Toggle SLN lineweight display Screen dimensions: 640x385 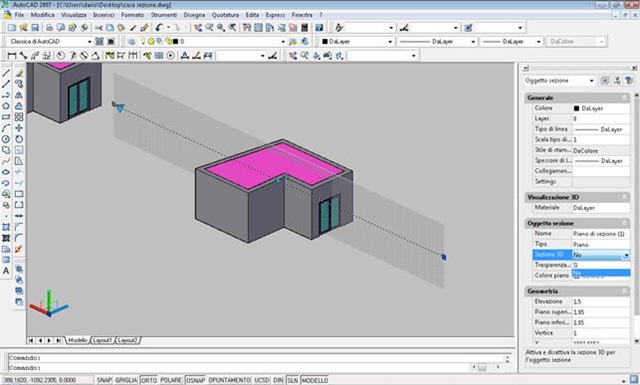pos(292,380)
